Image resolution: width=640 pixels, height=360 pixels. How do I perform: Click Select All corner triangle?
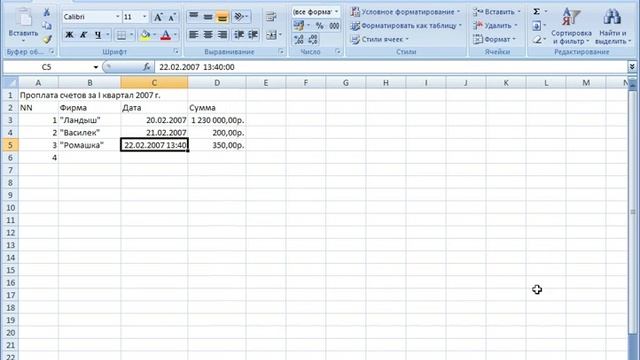10,83
